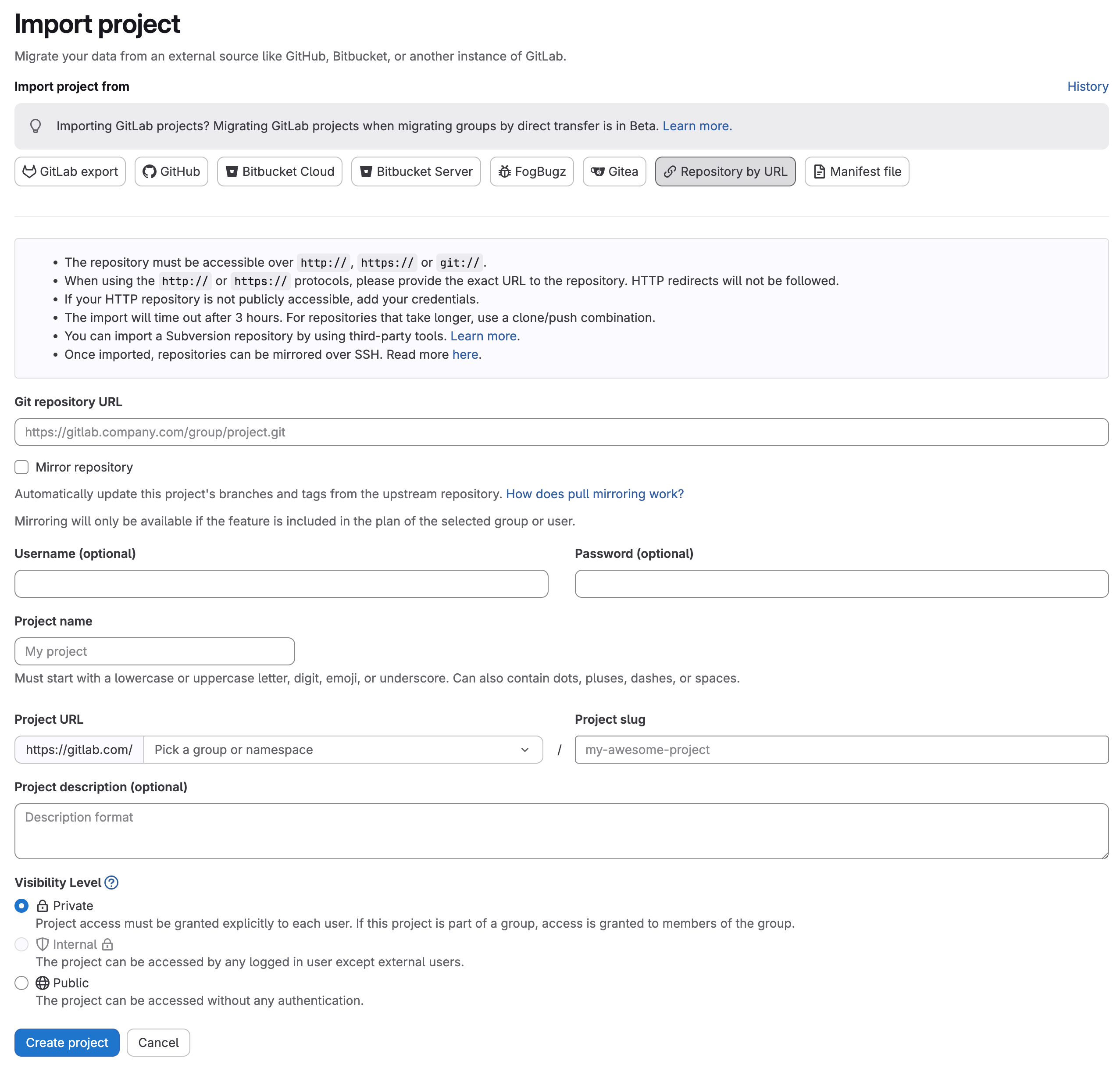Screen dimensions: 1120x1072
Task: Open the import History link
Action: coord(1087,86)
